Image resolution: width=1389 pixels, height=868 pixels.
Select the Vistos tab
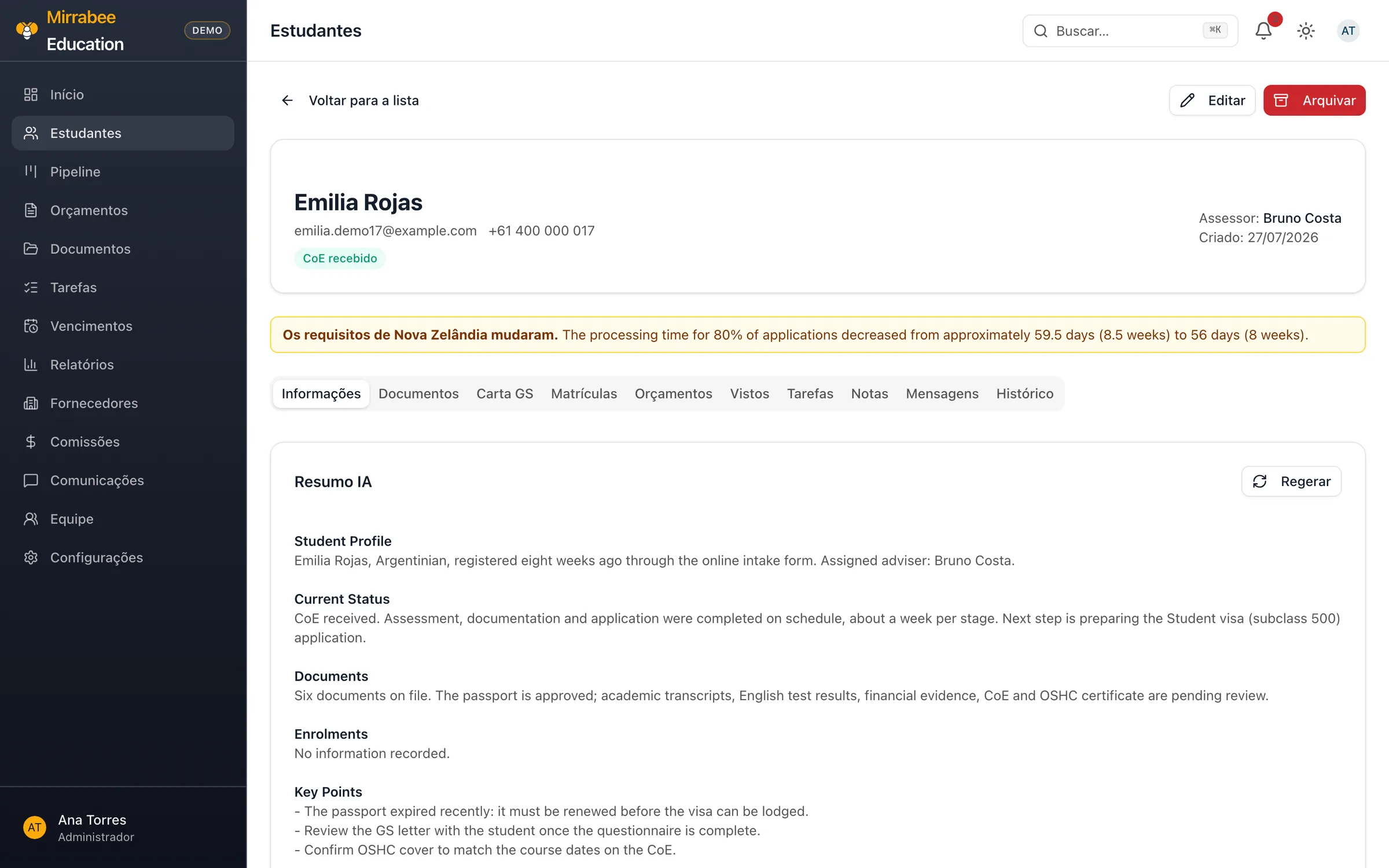749,393
